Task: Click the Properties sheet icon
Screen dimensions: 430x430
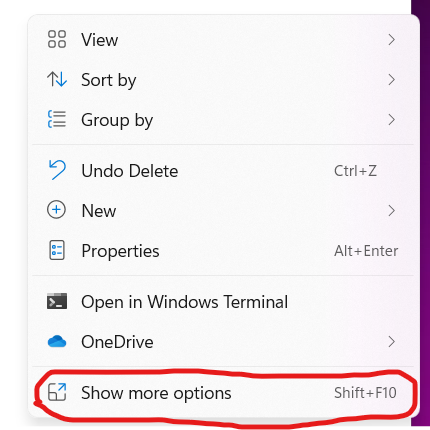Action: tap(57, 250)
